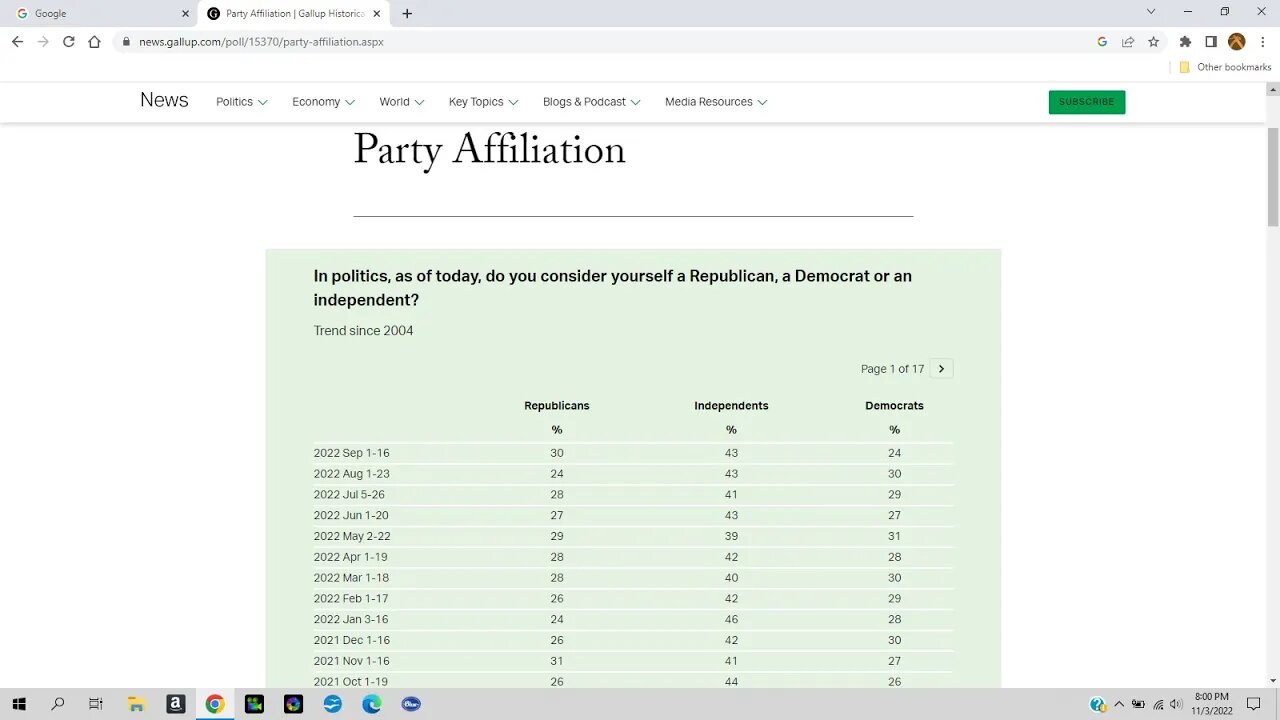Open the blue bird app on taskbar
The width and height of the screenshot is (1280, 720).
pos(333,704)
